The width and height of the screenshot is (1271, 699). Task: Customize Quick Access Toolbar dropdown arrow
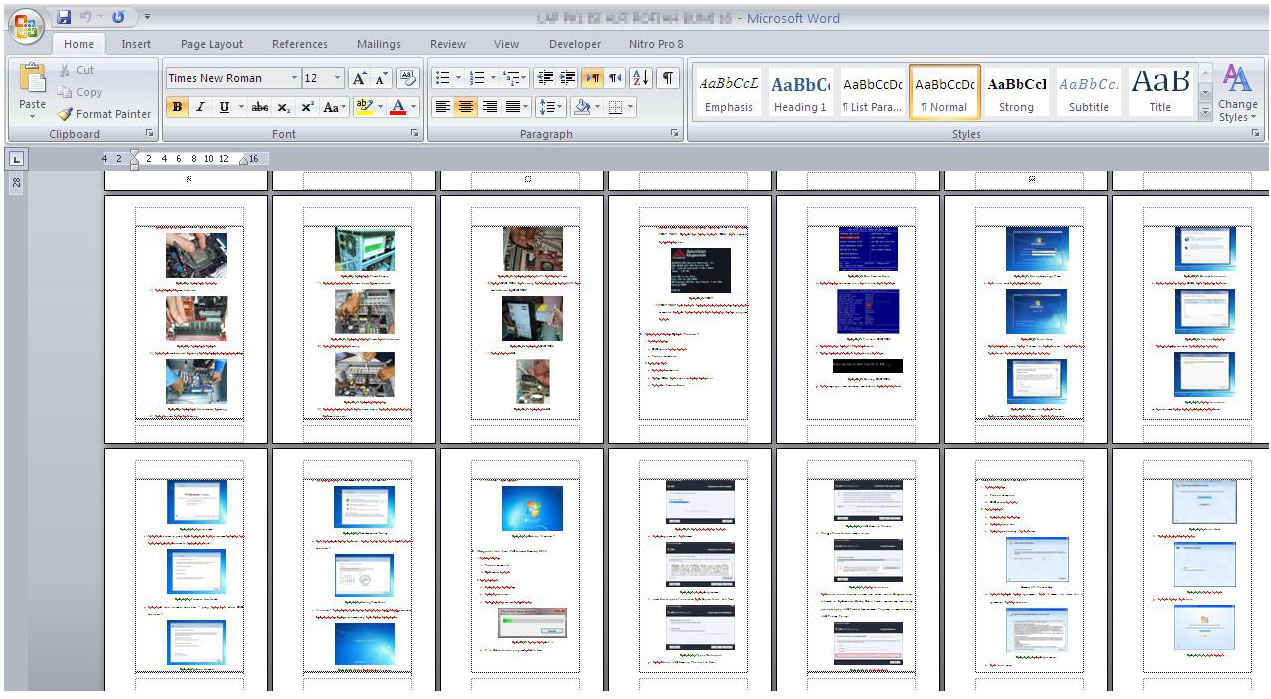coord(148,17)
